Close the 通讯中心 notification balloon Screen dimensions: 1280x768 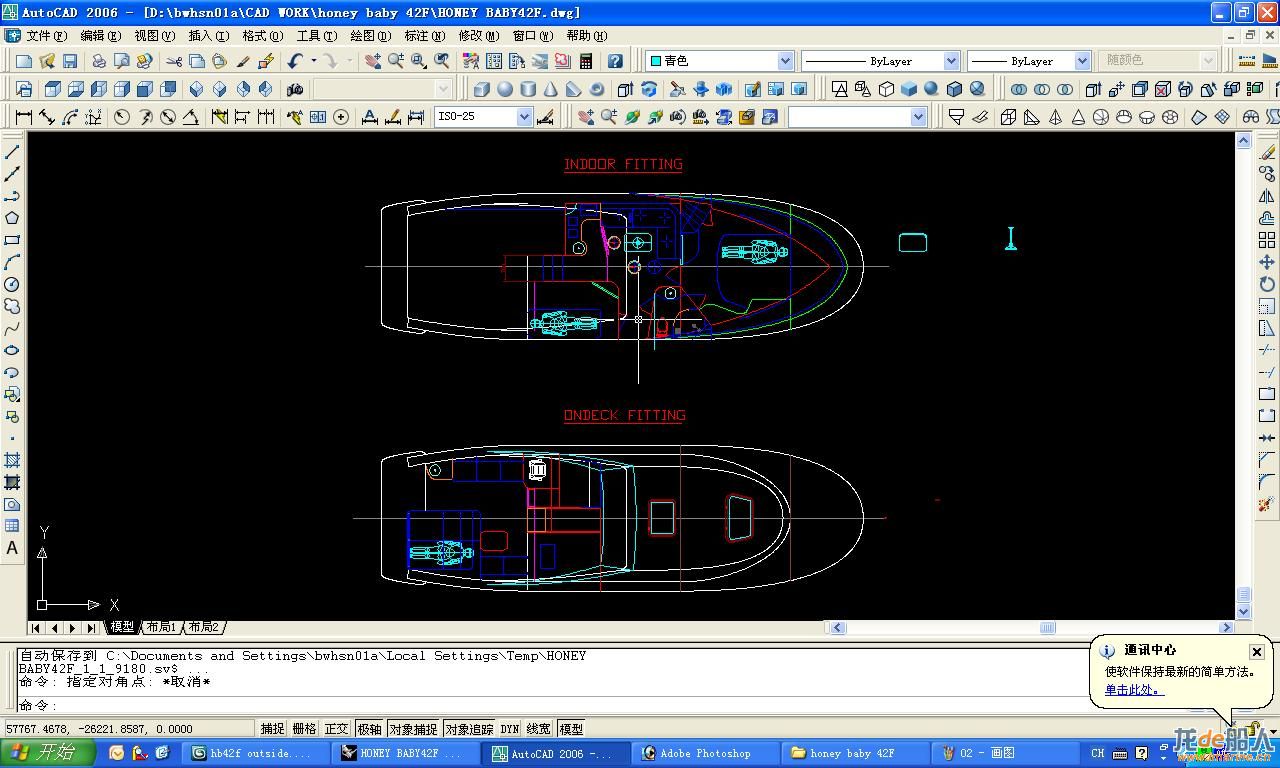pyautogui.click(x=1257, y=652)
